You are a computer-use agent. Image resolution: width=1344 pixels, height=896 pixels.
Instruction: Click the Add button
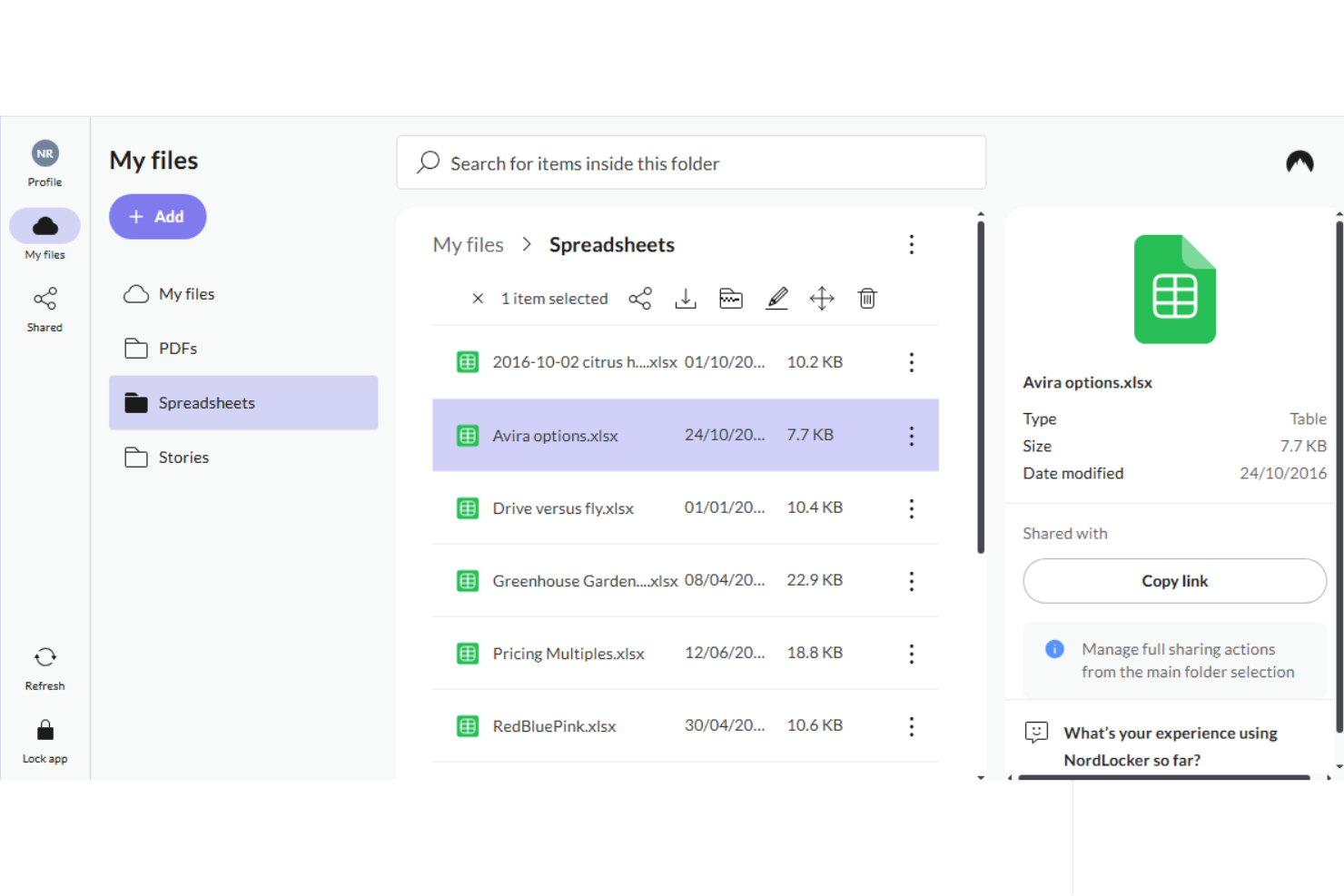(157, 216)
